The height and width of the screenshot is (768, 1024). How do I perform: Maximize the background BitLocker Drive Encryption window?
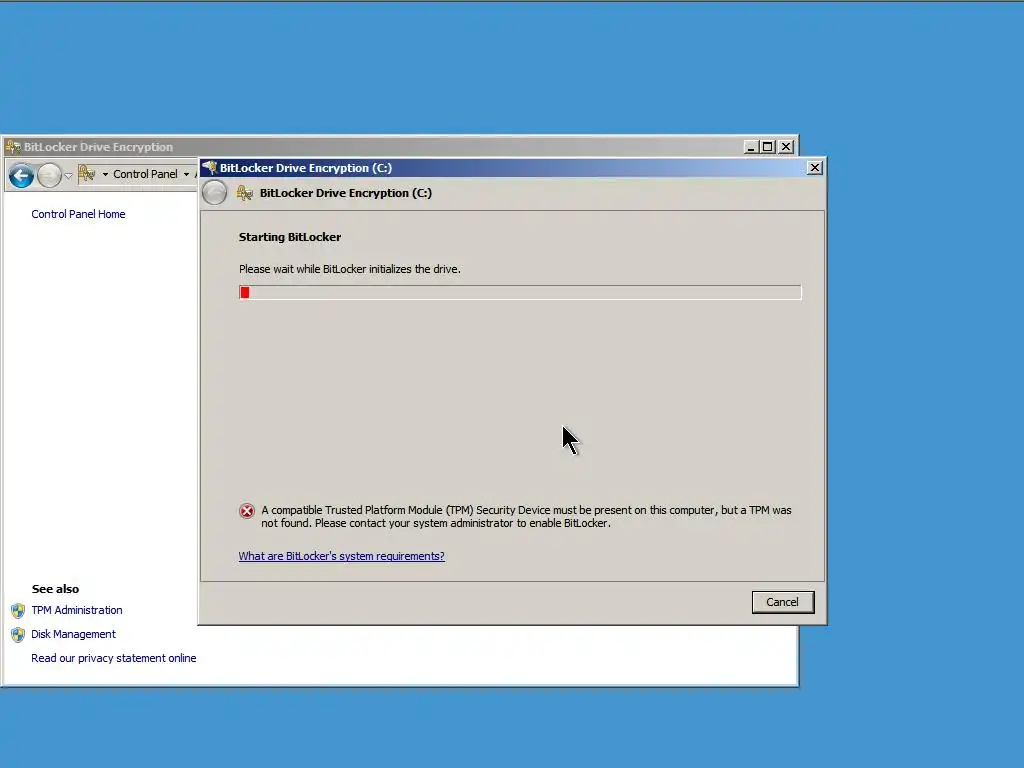(x=768, y=147)
